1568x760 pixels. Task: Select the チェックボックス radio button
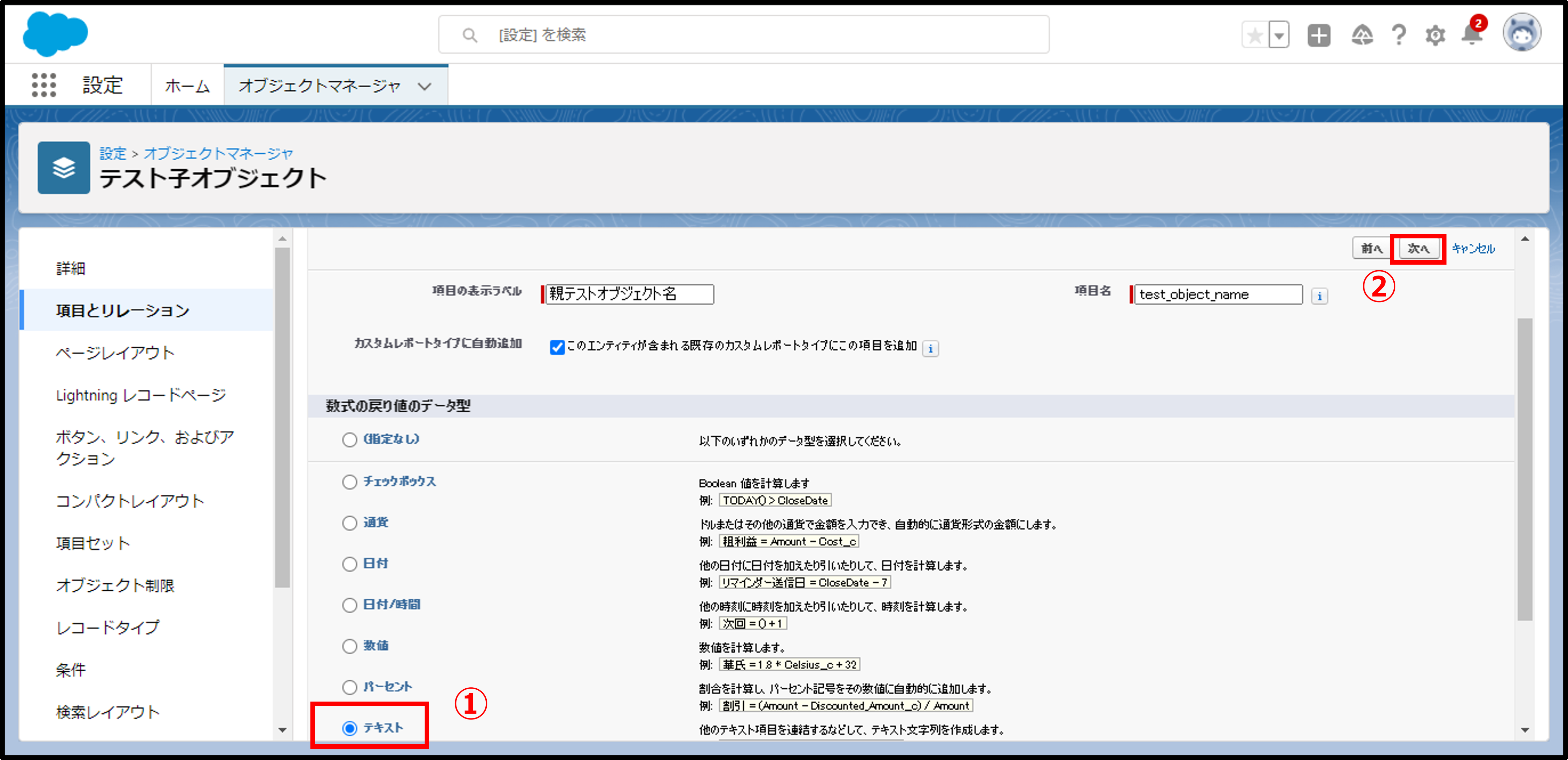pos(349,482)
